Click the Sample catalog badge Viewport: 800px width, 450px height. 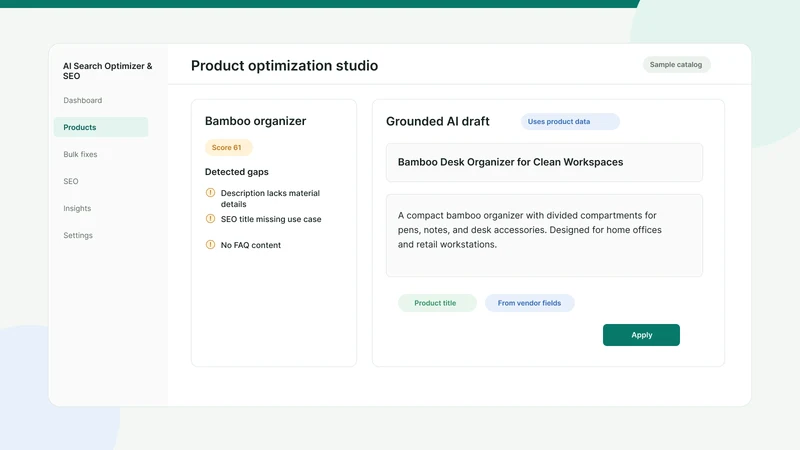[x=676, y=65]
